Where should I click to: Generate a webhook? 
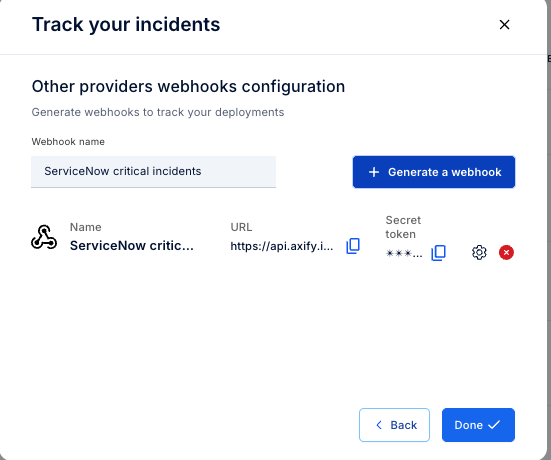click(x=434, y=172)
